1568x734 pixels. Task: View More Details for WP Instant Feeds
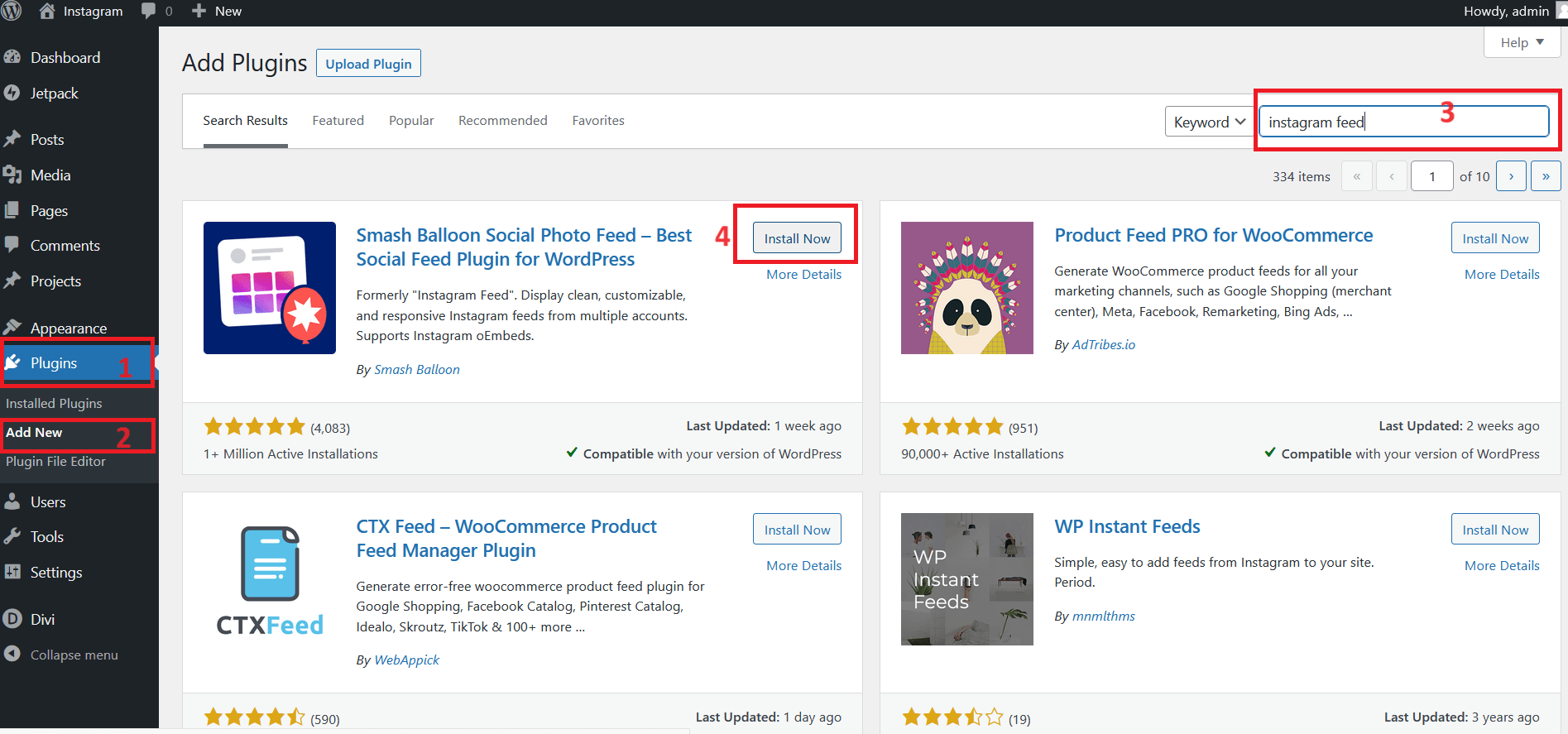click(x=1502, y=566)
